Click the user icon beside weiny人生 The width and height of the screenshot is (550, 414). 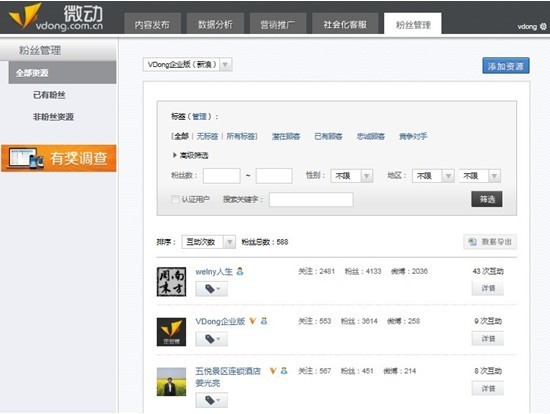click(240, 271)
